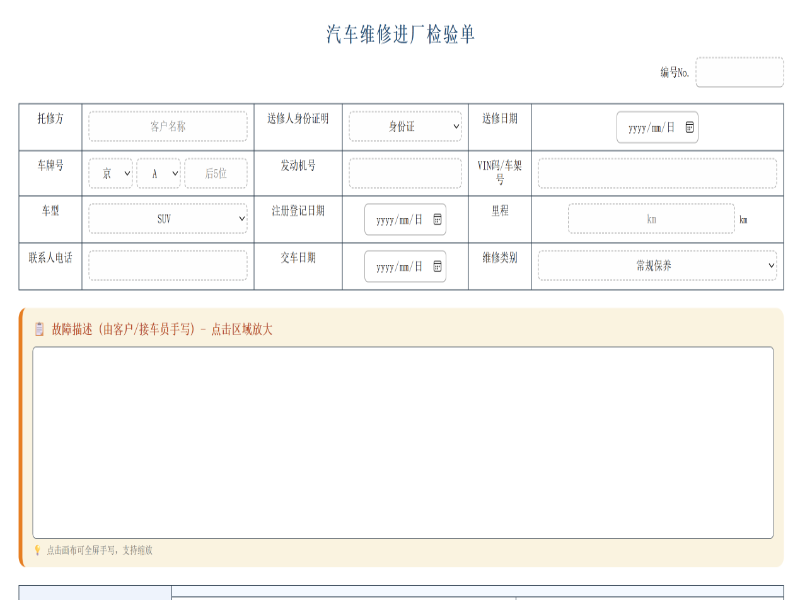Click the 后5位 plate number field
This screenshot has height=600, width=800.
tap(216, 173)
